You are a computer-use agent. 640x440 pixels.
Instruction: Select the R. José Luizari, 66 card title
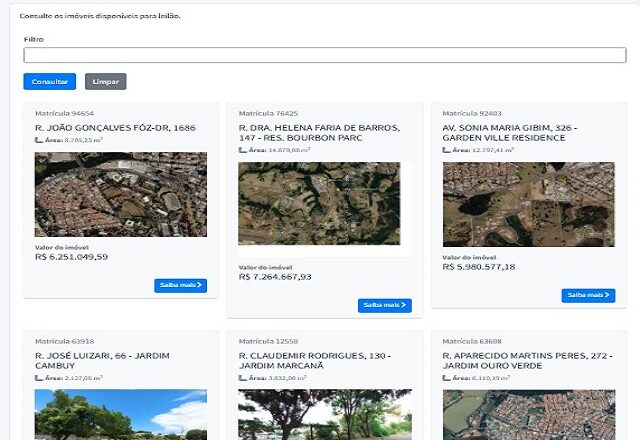(101, 361)
